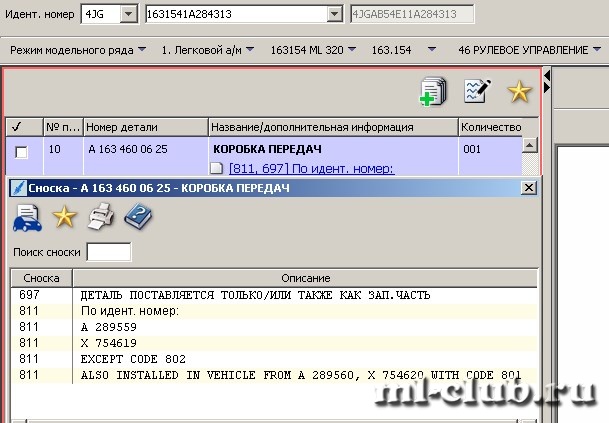The height and width of the screenshot is (423, 609).
Task: Expand the 1631541A284313 ident number dropdown
Action: click(334, 14)
